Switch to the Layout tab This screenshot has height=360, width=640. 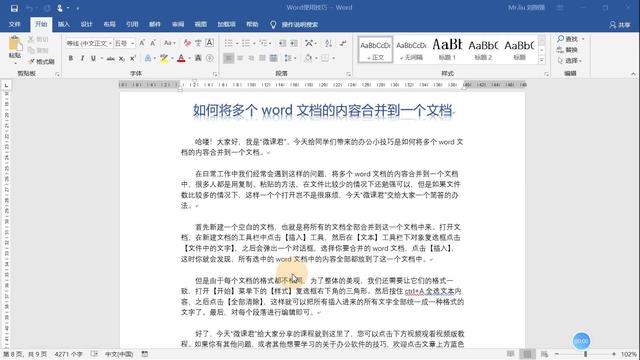point(109,24)
